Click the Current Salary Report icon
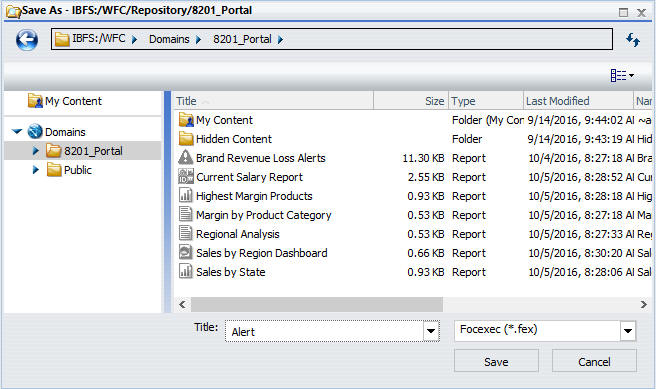The width and height of the screenshot is (656, 389). click(186, 177)
